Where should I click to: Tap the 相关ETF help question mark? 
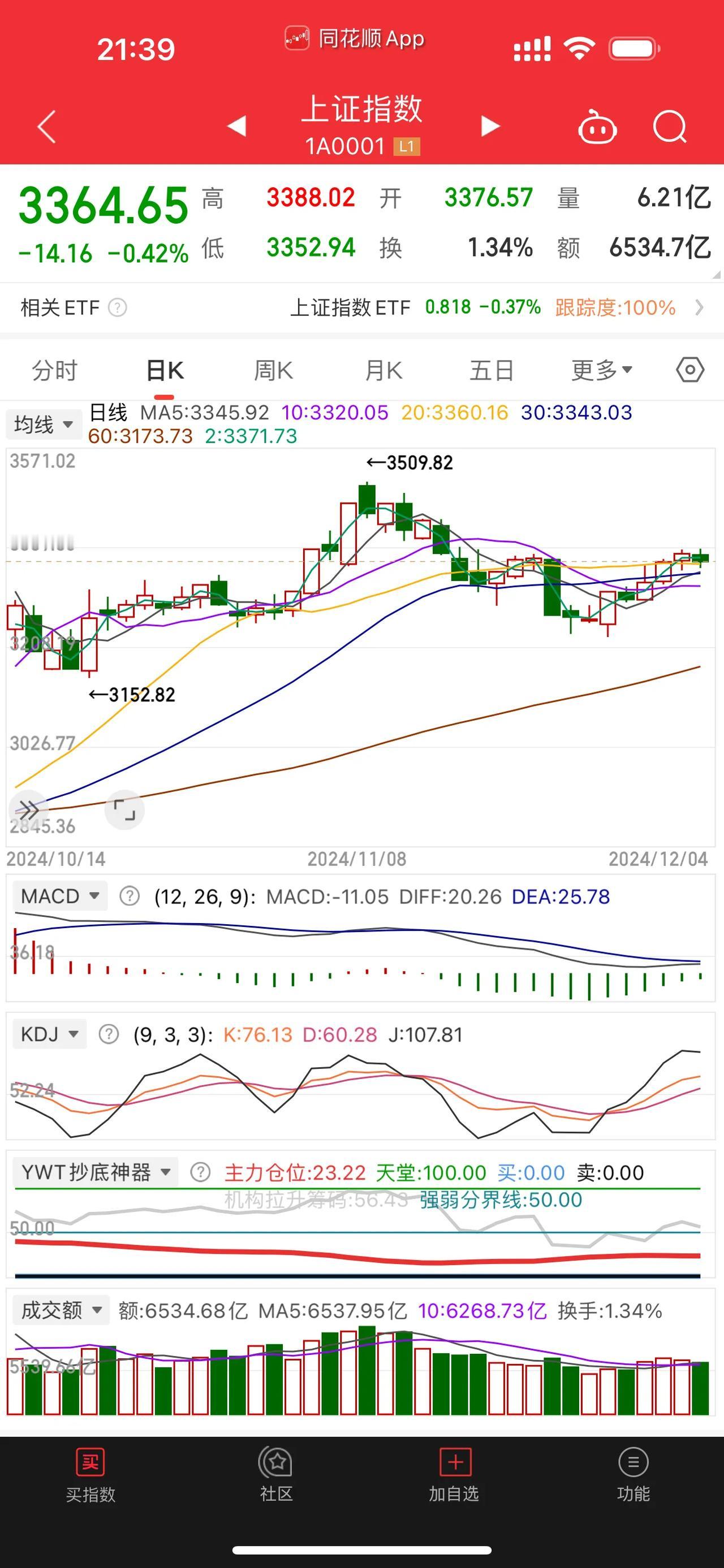(x=118, y=307)
